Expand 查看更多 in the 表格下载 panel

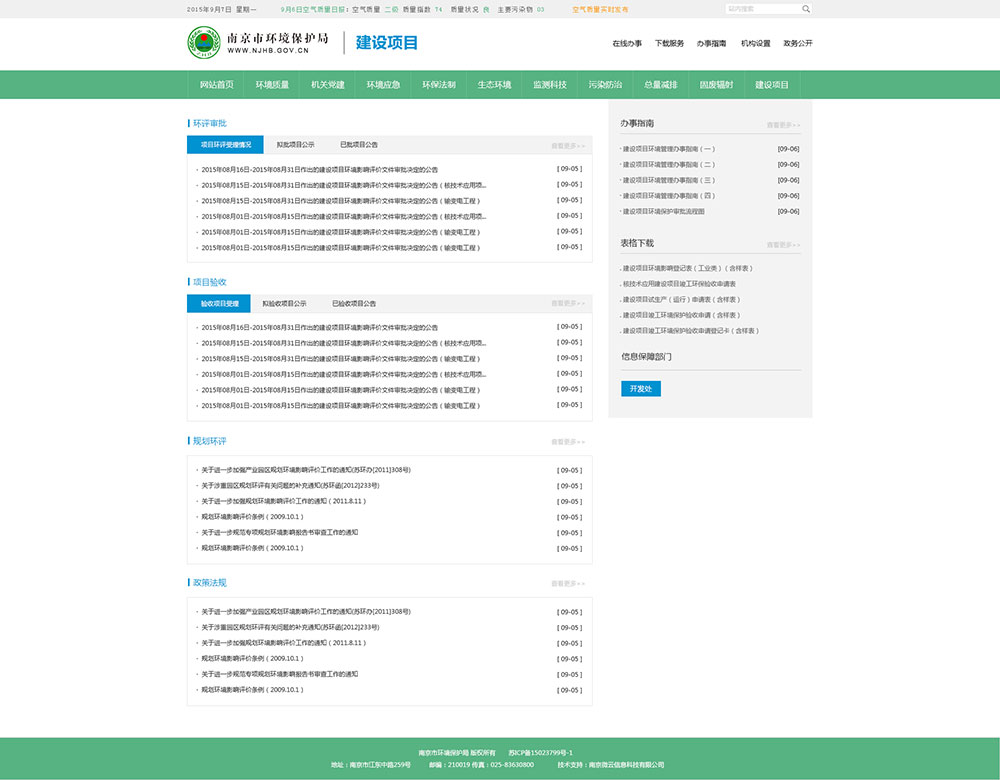click(x=783, y=245)
